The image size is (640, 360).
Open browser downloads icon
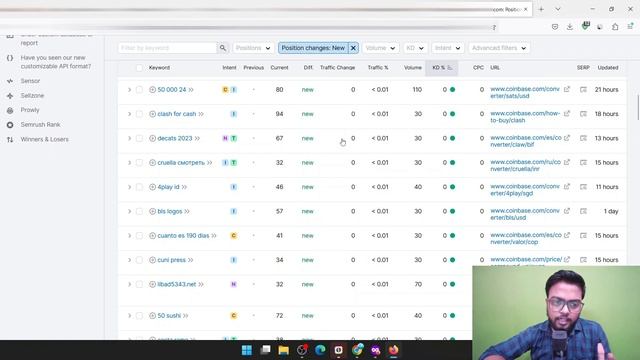570,27
